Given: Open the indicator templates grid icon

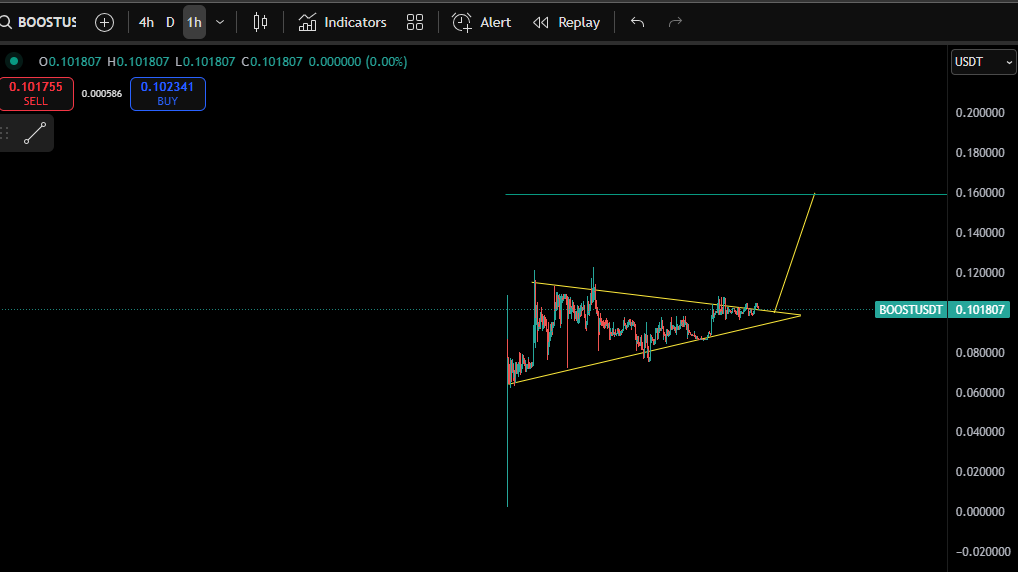Looking at the screenshot, I should 415,22.
